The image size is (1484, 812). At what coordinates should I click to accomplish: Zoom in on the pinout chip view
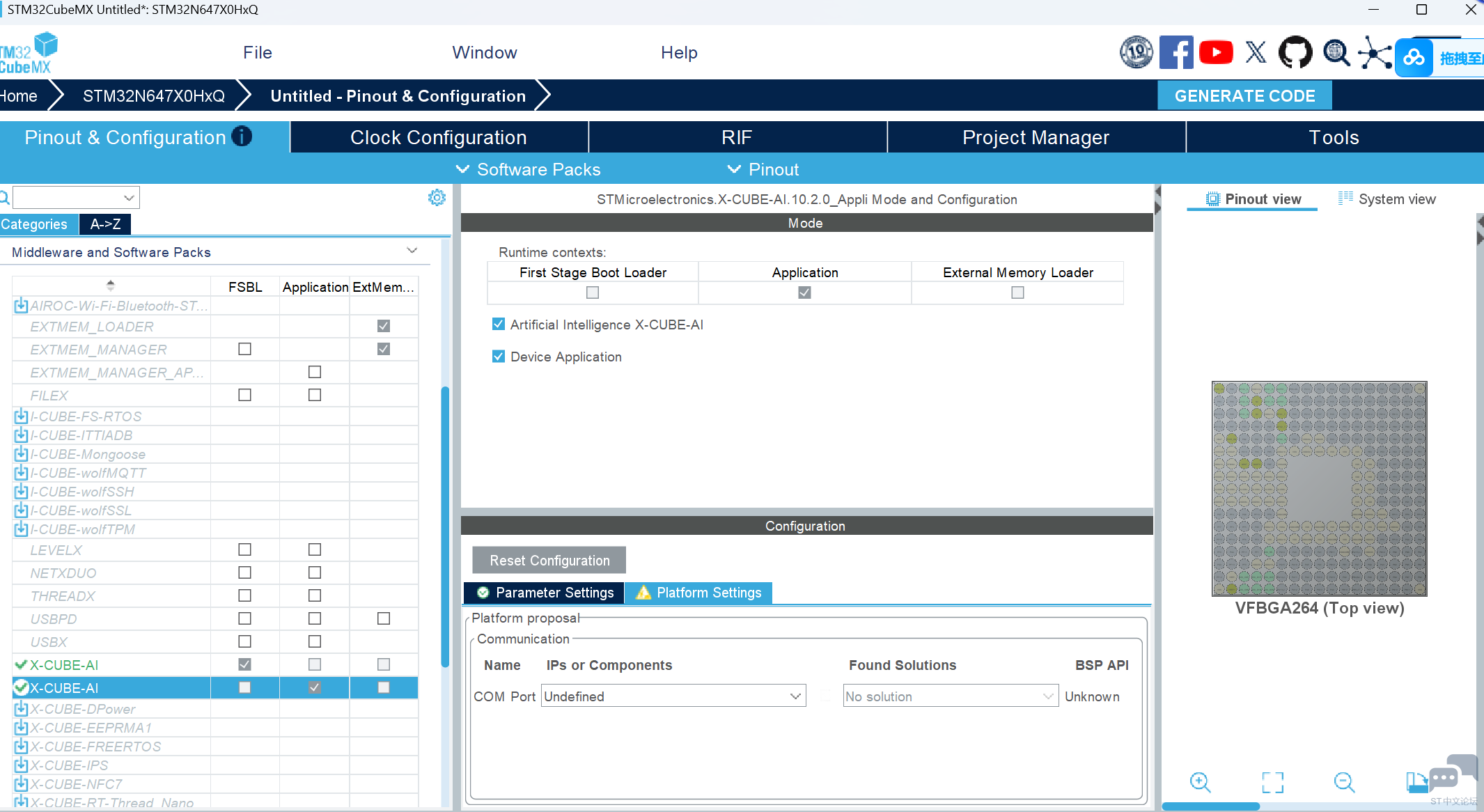tap(1200, 782)
